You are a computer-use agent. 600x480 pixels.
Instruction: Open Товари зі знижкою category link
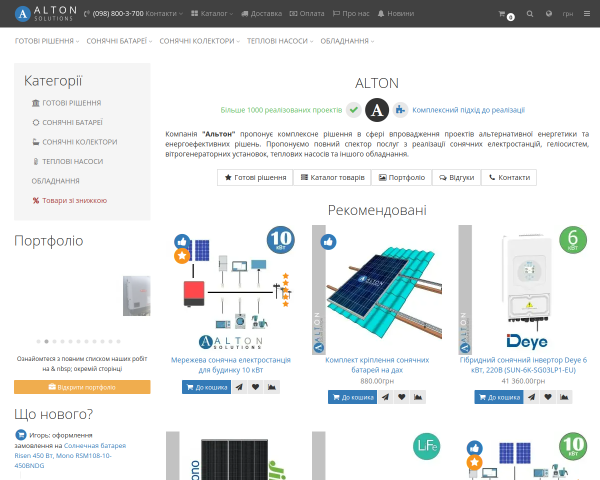click(x=69, y=201)
